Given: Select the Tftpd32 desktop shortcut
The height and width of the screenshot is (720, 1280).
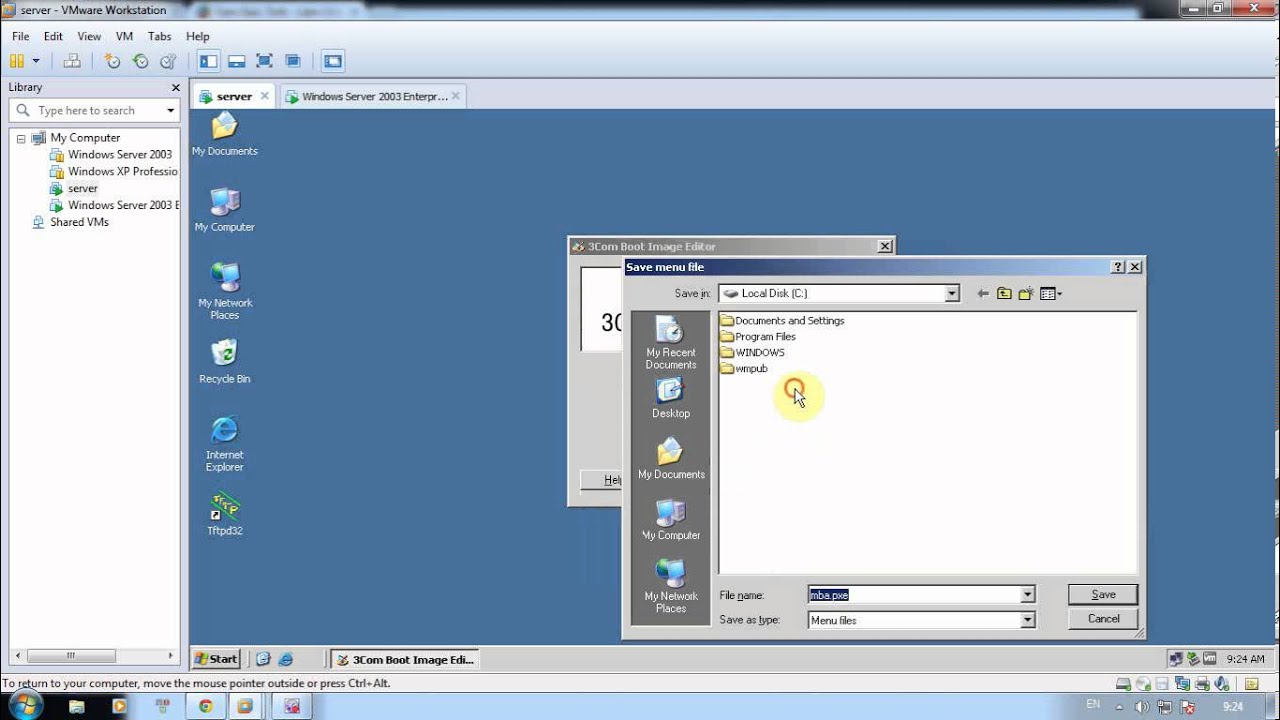Looking at the screenshot, I should pyautogui.click(x=225, y=514).
